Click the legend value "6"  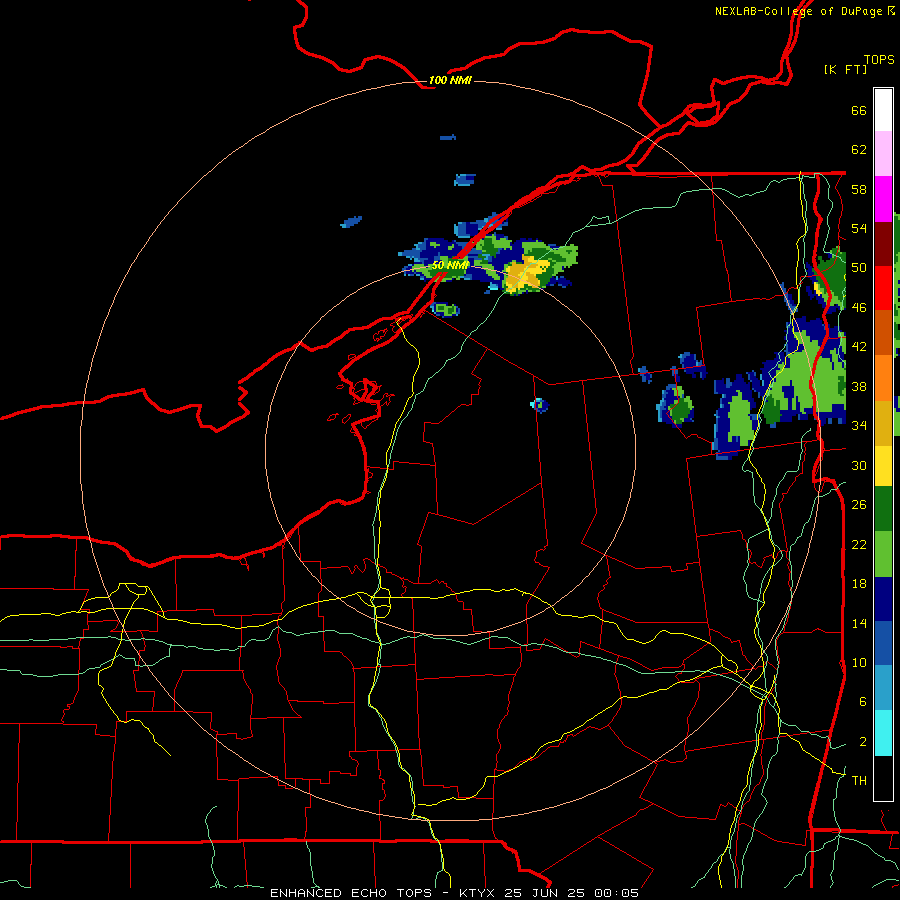click(x=862, y=701)
